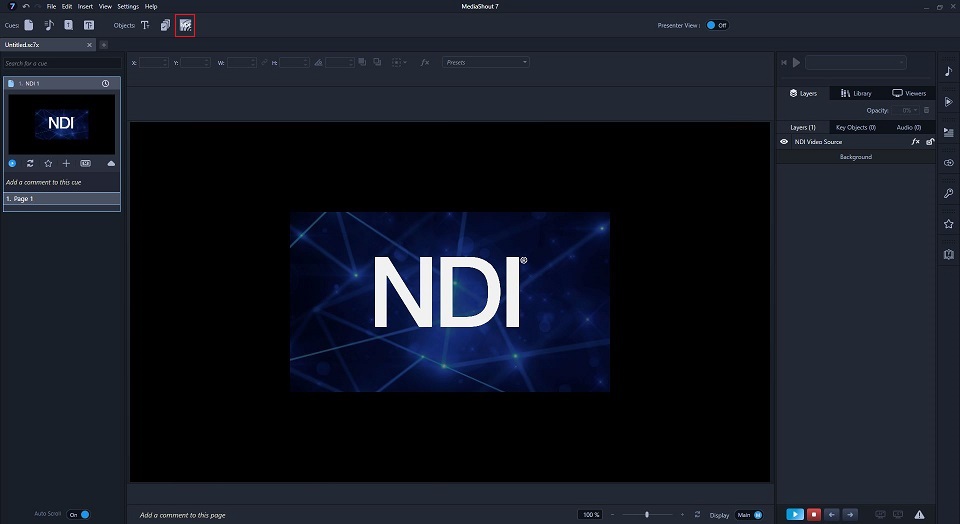Adjust the zoom slider handle
Viewport: 960px width, 524px height.
click(647, 515)
